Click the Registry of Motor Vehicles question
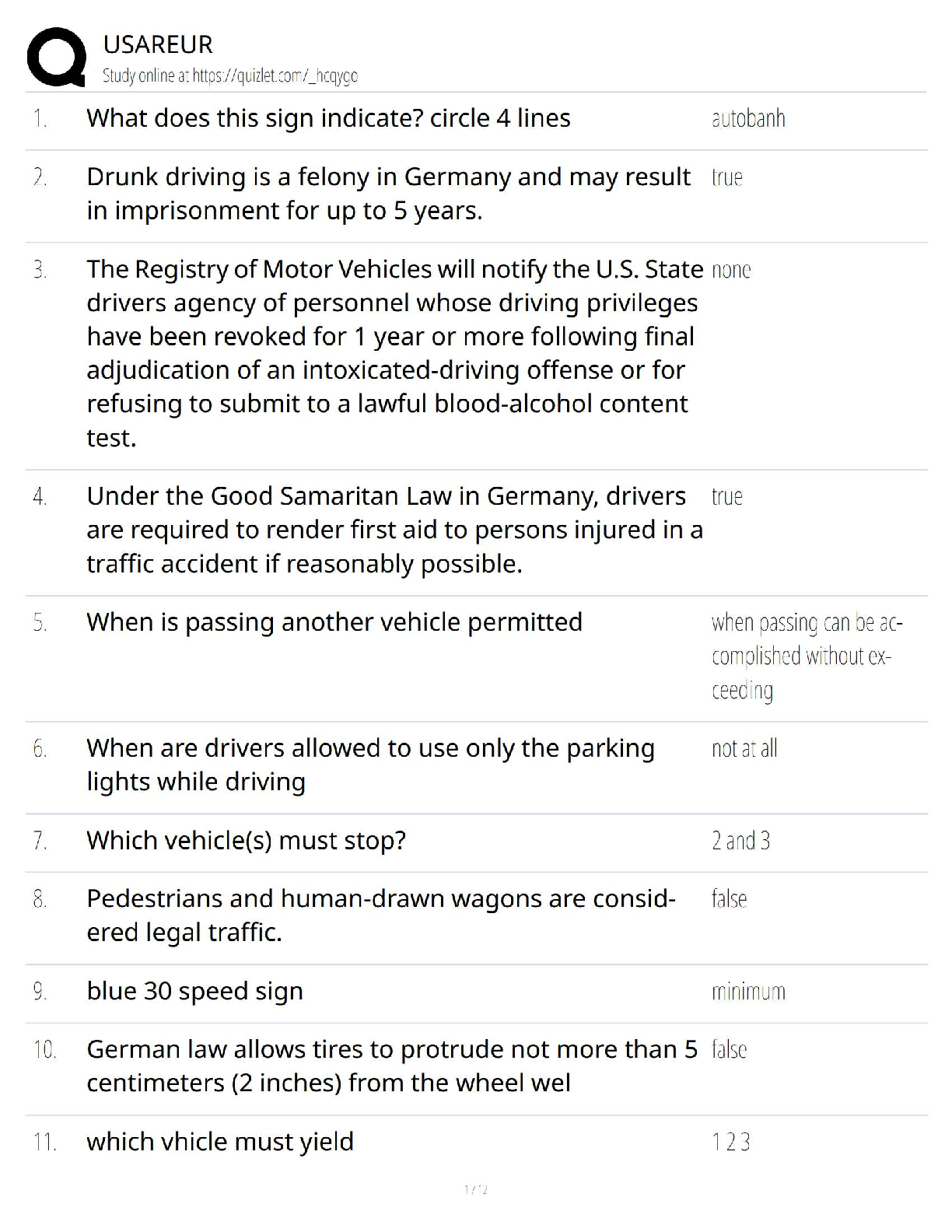952x1232 pixels. [x=394, y=353]
